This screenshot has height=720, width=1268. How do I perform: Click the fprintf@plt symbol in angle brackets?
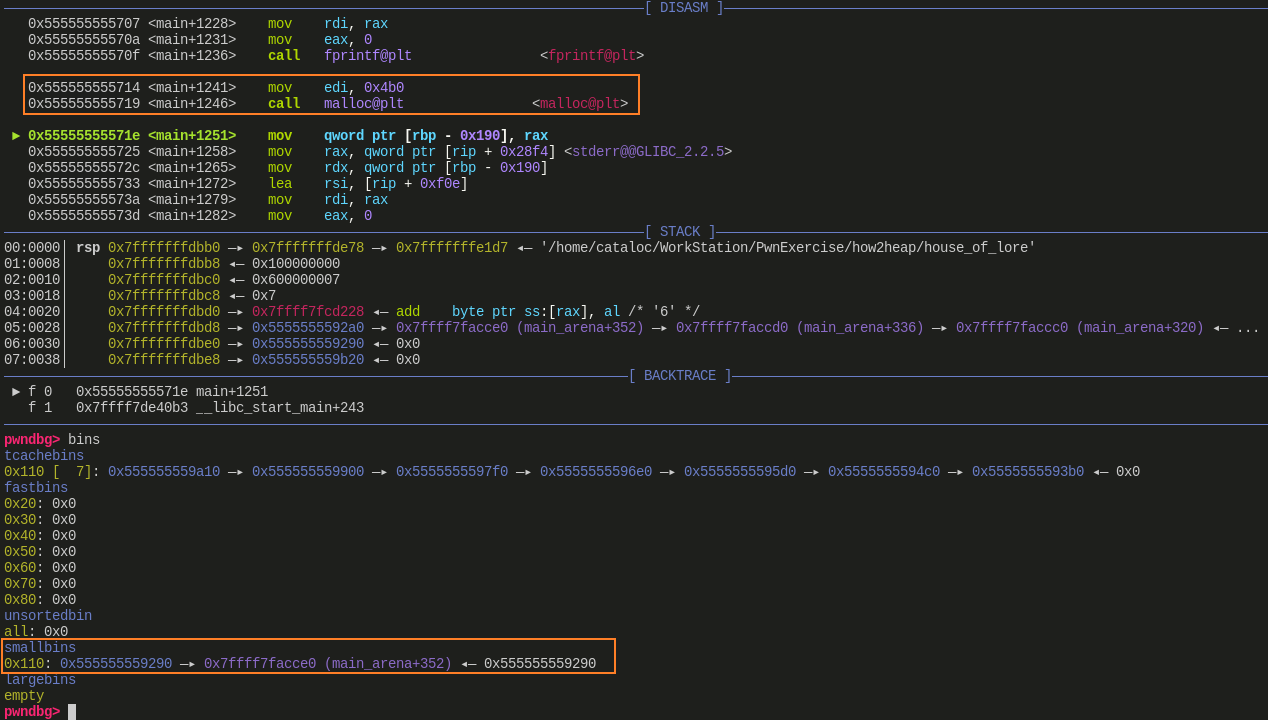[x=592, y=56]
